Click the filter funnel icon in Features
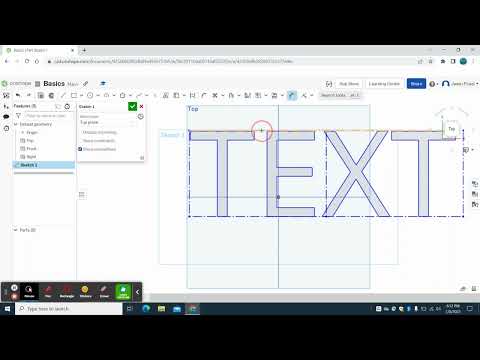480x360 pixels. pos(18,116)
